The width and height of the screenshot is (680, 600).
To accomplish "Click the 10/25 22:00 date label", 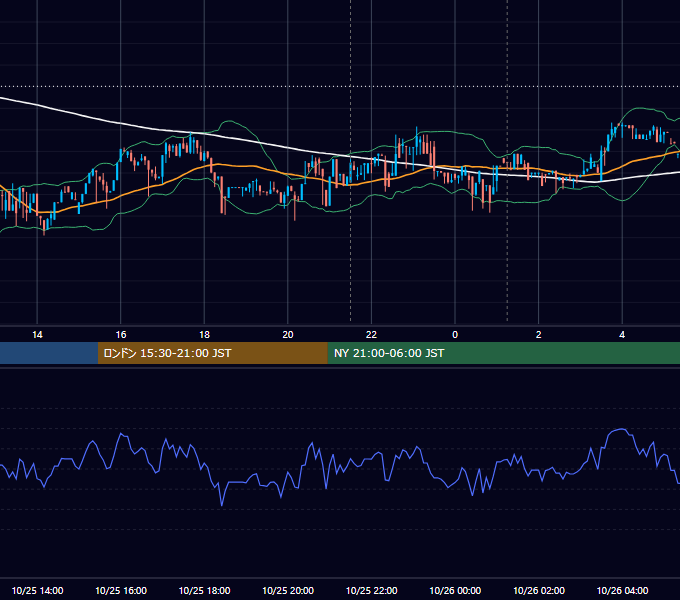I will pyautogui.click(x=371, y=590).
